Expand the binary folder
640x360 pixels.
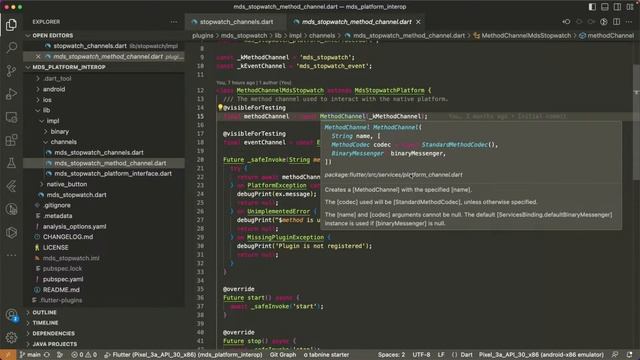(x=60, y=131)
